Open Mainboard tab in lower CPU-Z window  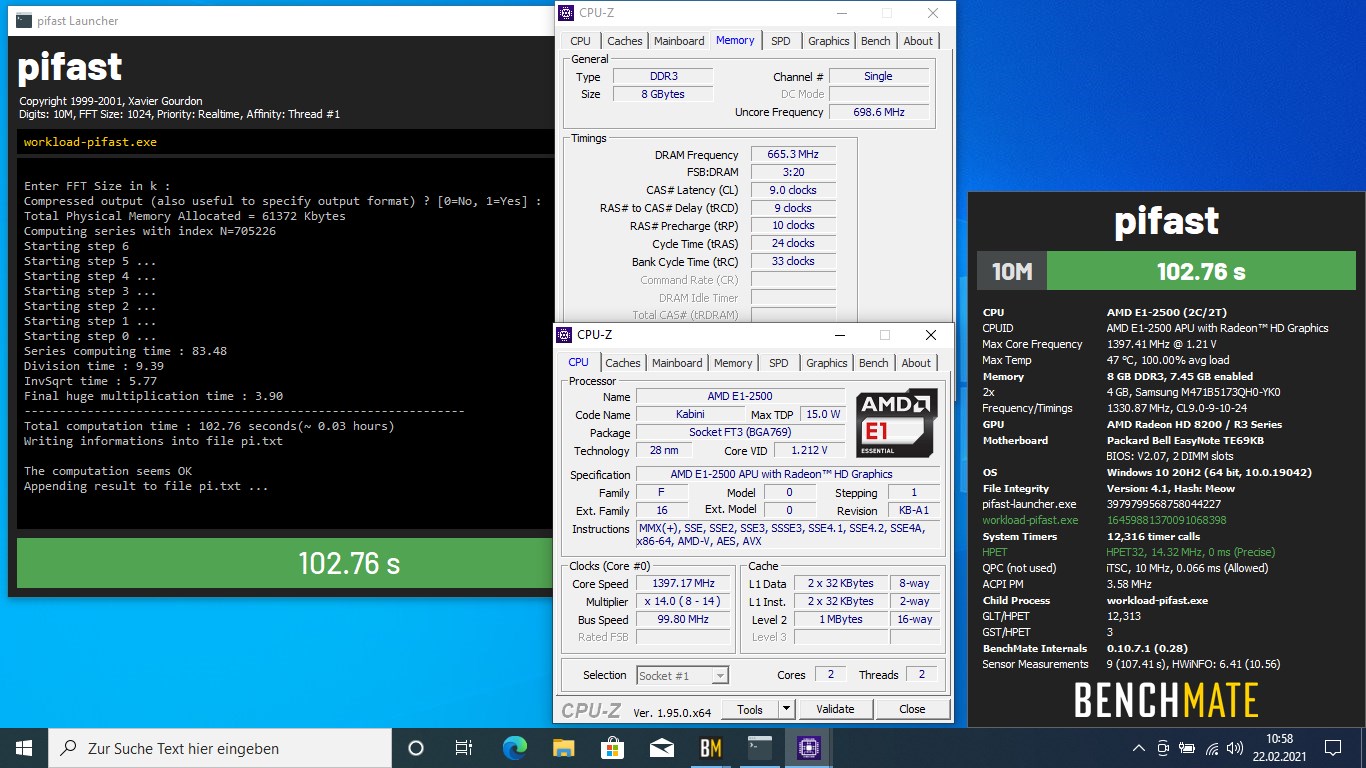[677, 363]
